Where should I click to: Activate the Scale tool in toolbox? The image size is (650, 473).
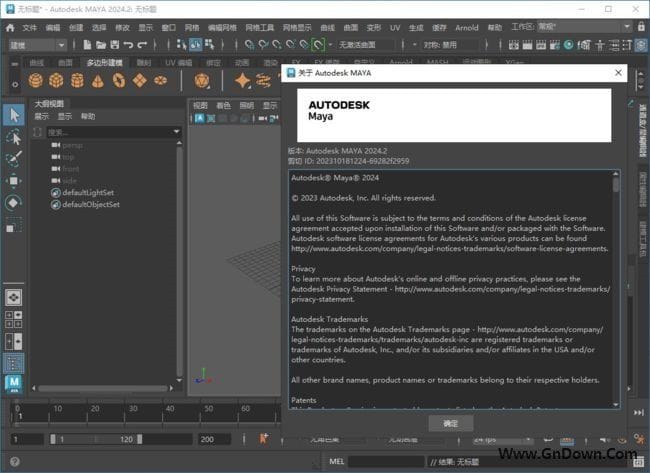[x=14, y=225]
